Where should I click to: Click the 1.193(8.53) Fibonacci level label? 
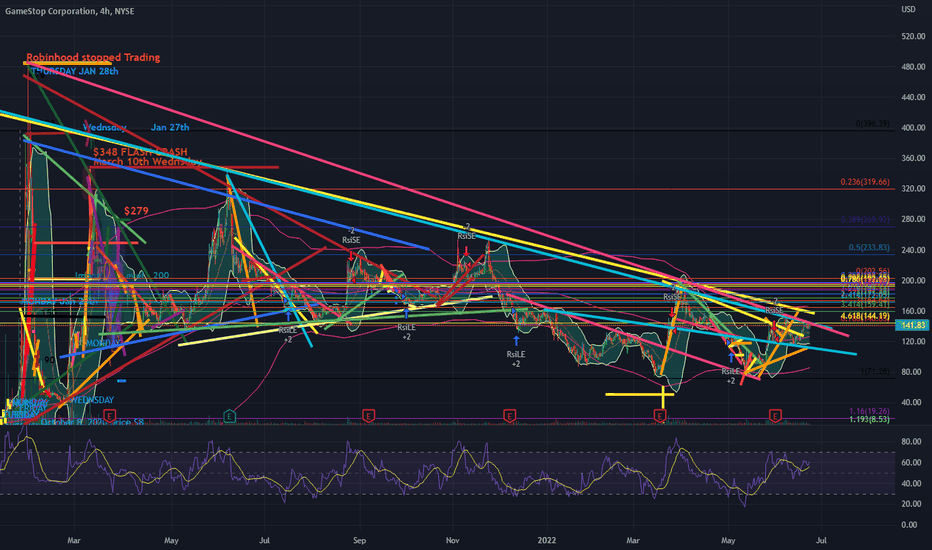(869, 419)
